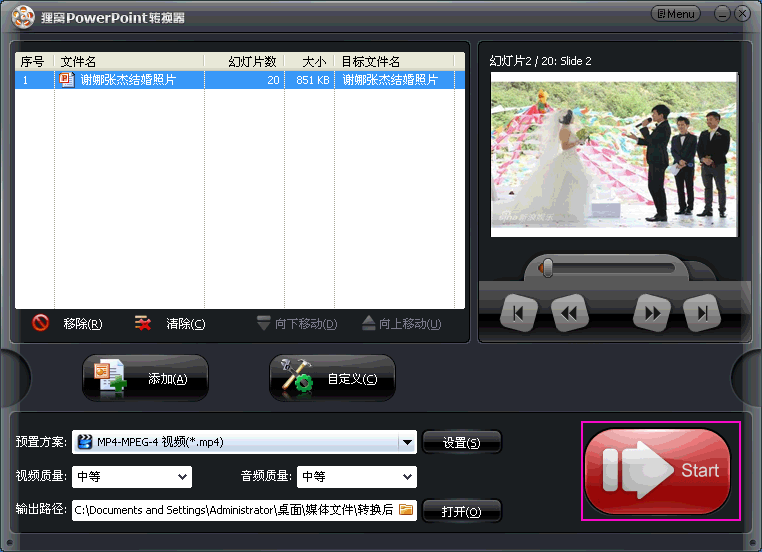
Task: Click the 添加(A) add file button
Action: coord(145,378)
